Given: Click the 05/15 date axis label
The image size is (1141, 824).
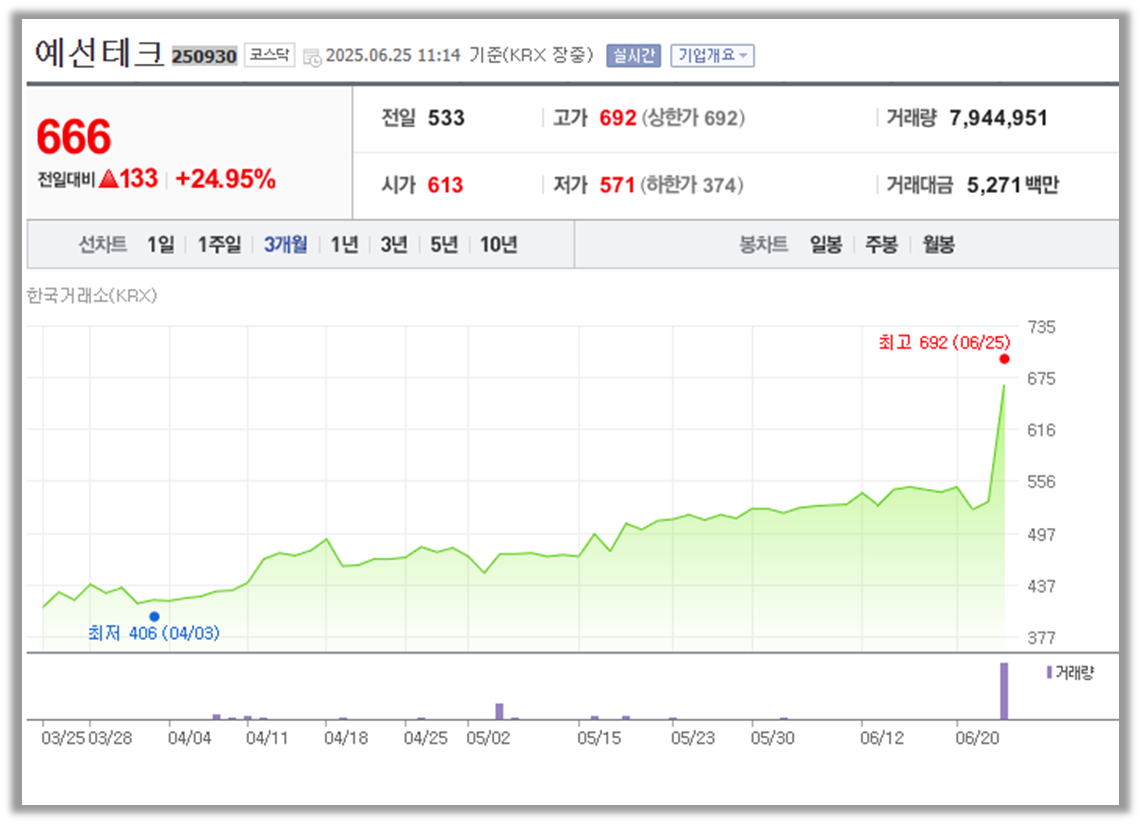Looking at the screenshot, I should (x=599, y=738).
